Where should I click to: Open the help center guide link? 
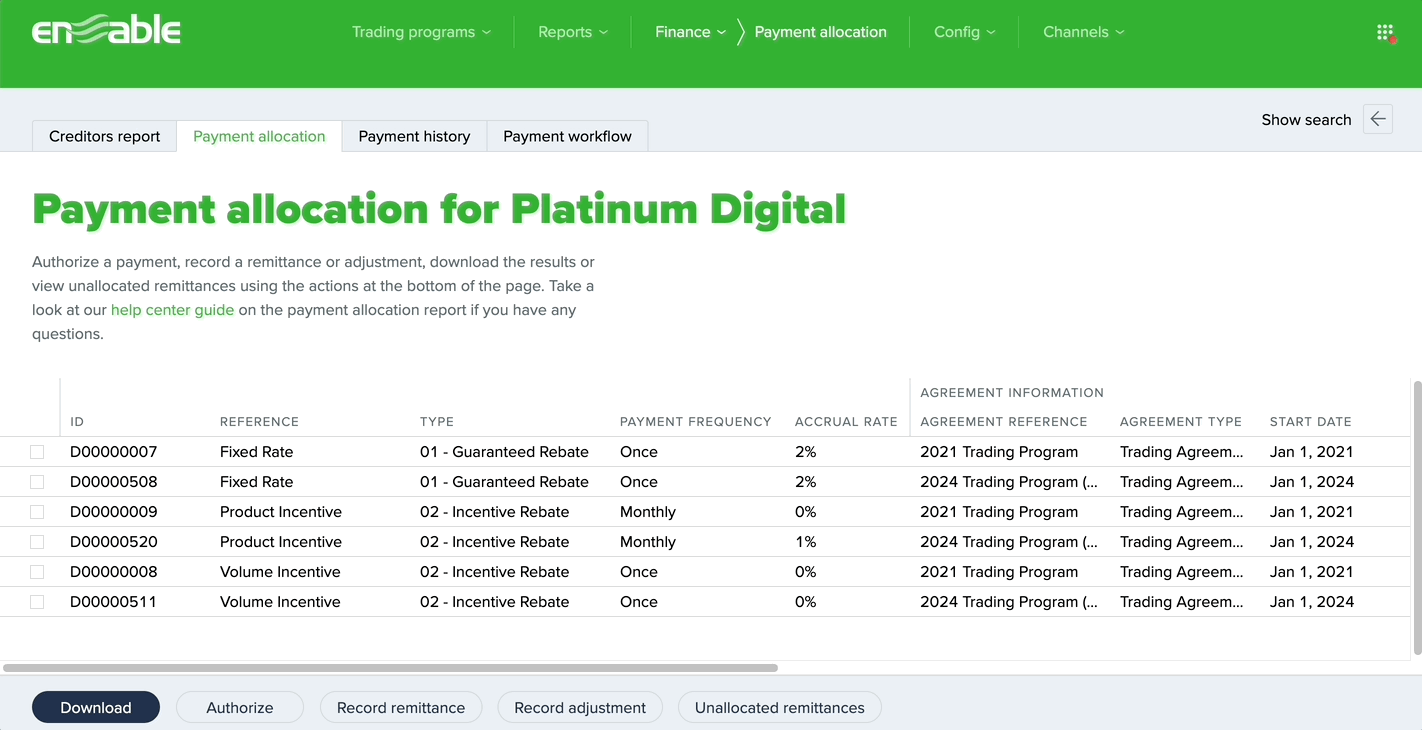click(172, 310)
